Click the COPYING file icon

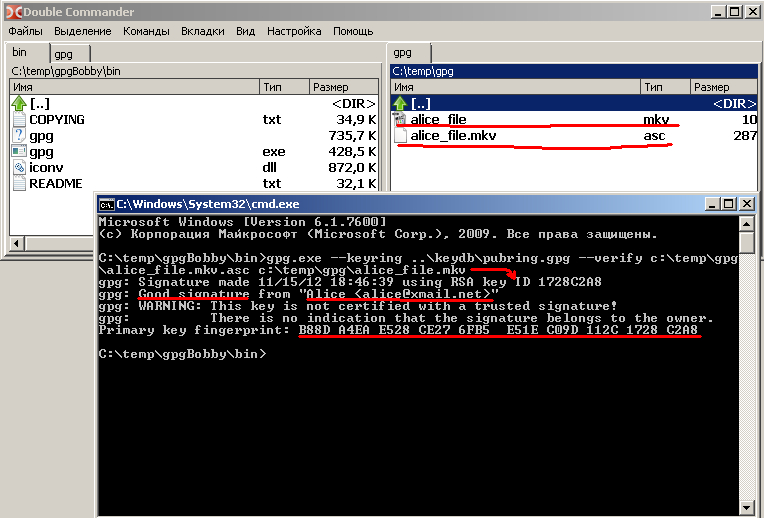click(19, 120)
